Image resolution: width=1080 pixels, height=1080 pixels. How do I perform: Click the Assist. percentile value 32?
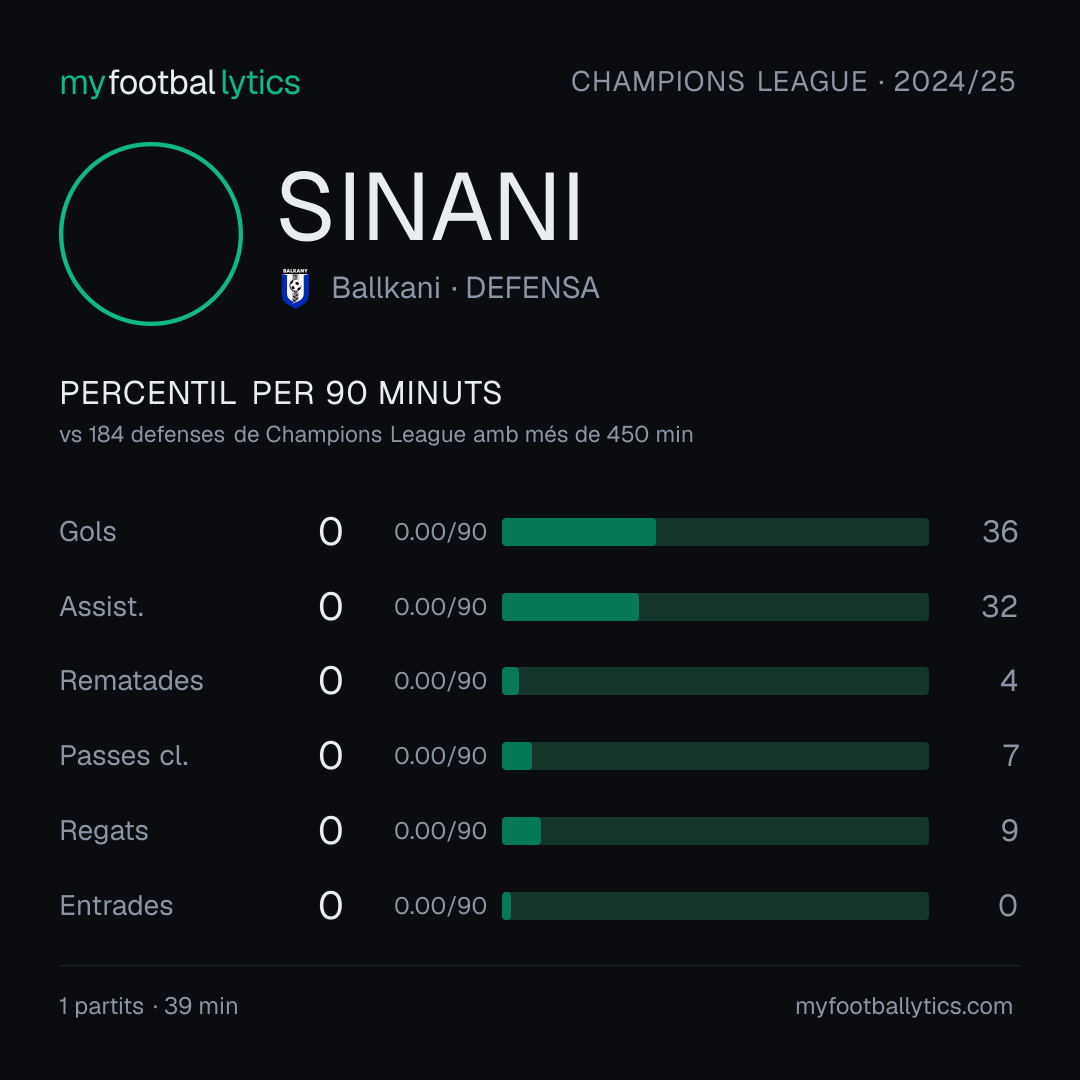click(999, 607)
